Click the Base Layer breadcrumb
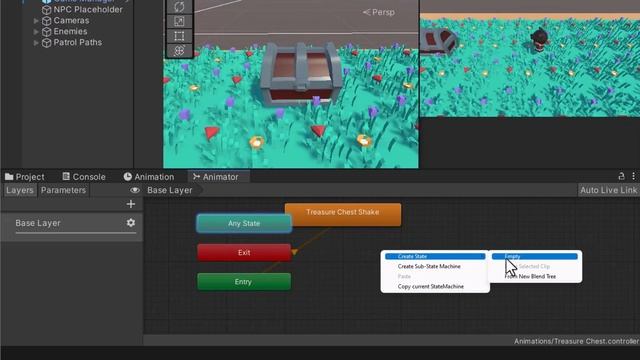The width and height of the screenshot is (640, 360). 170,190
